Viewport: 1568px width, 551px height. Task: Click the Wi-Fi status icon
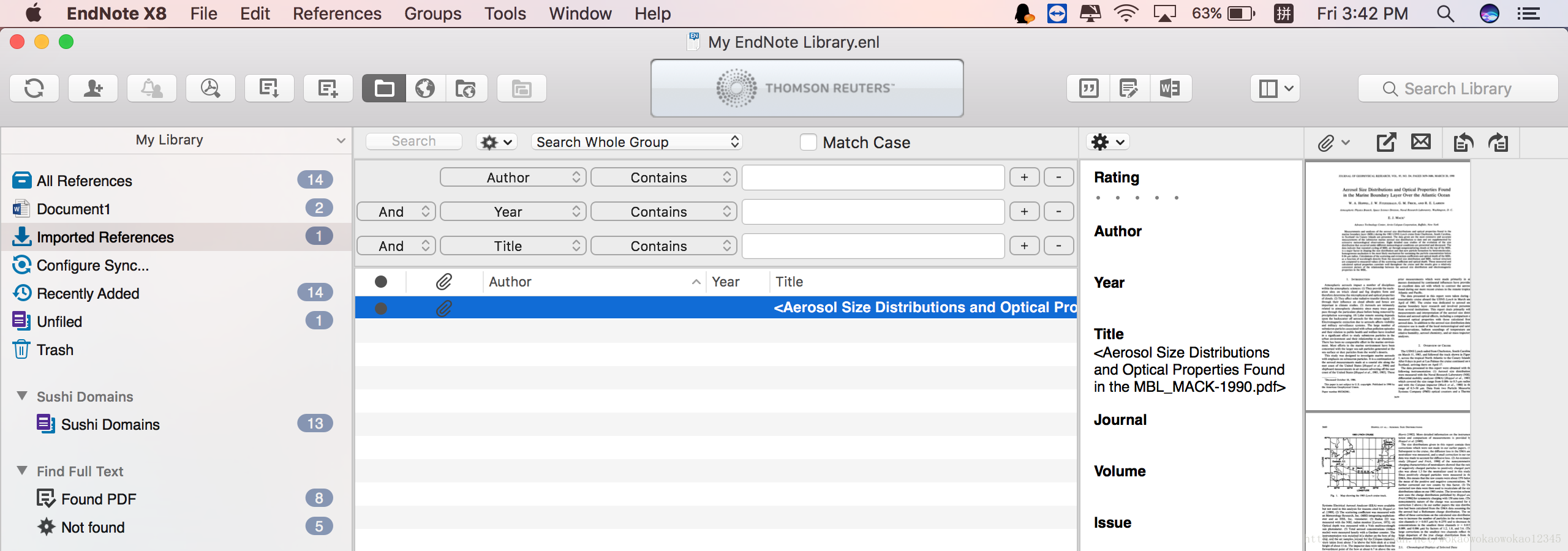[1126, 13]
